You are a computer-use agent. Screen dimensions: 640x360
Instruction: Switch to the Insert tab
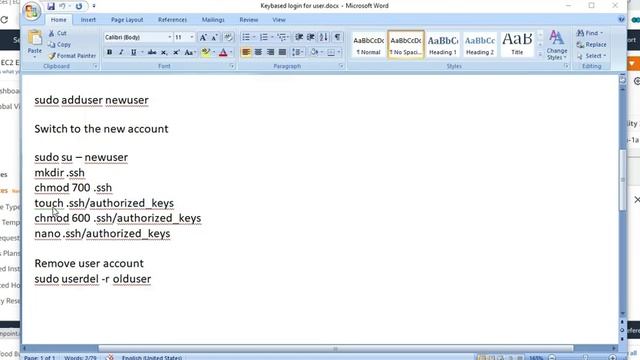coord(88,20)
